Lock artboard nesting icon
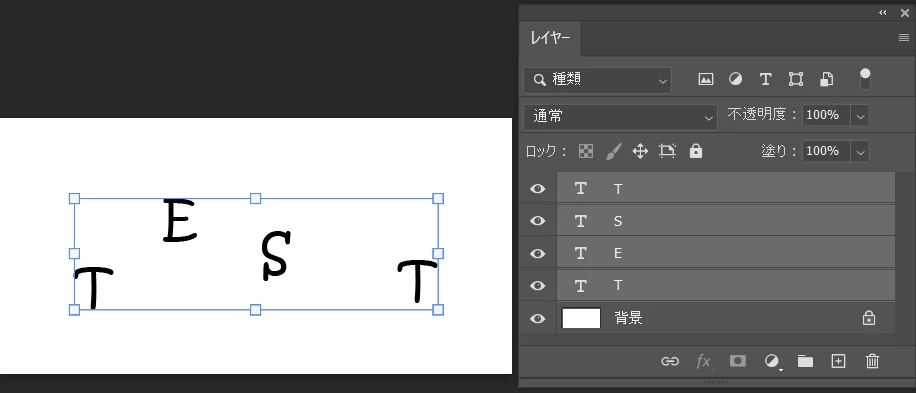 pos(667,151)
